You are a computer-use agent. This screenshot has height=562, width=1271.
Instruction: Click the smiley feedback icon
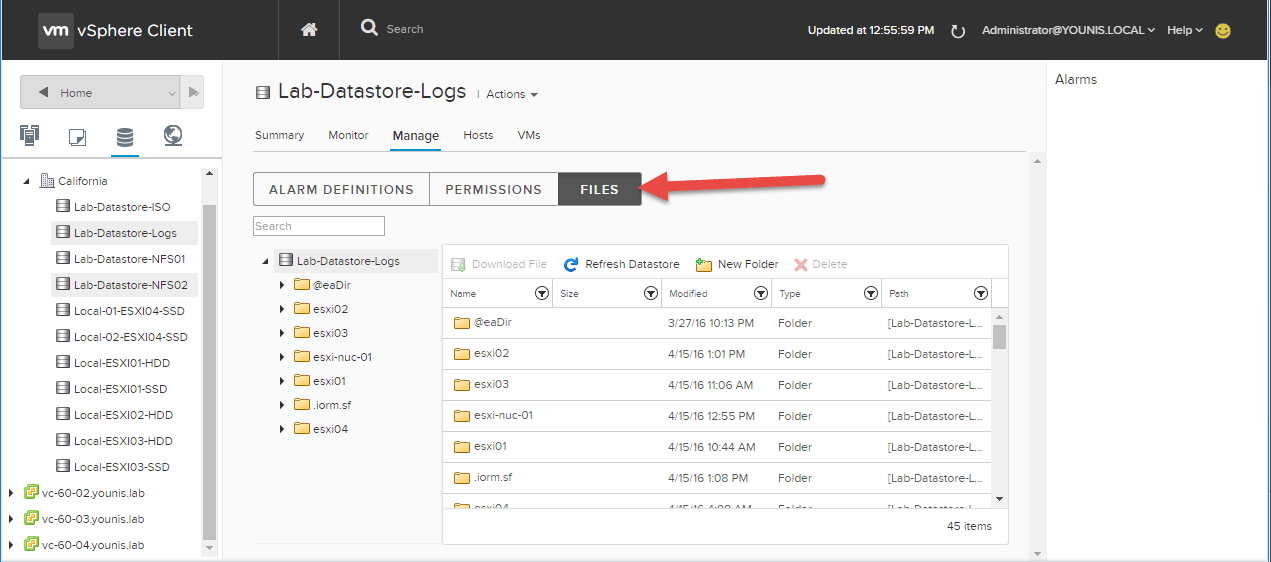1222,31
